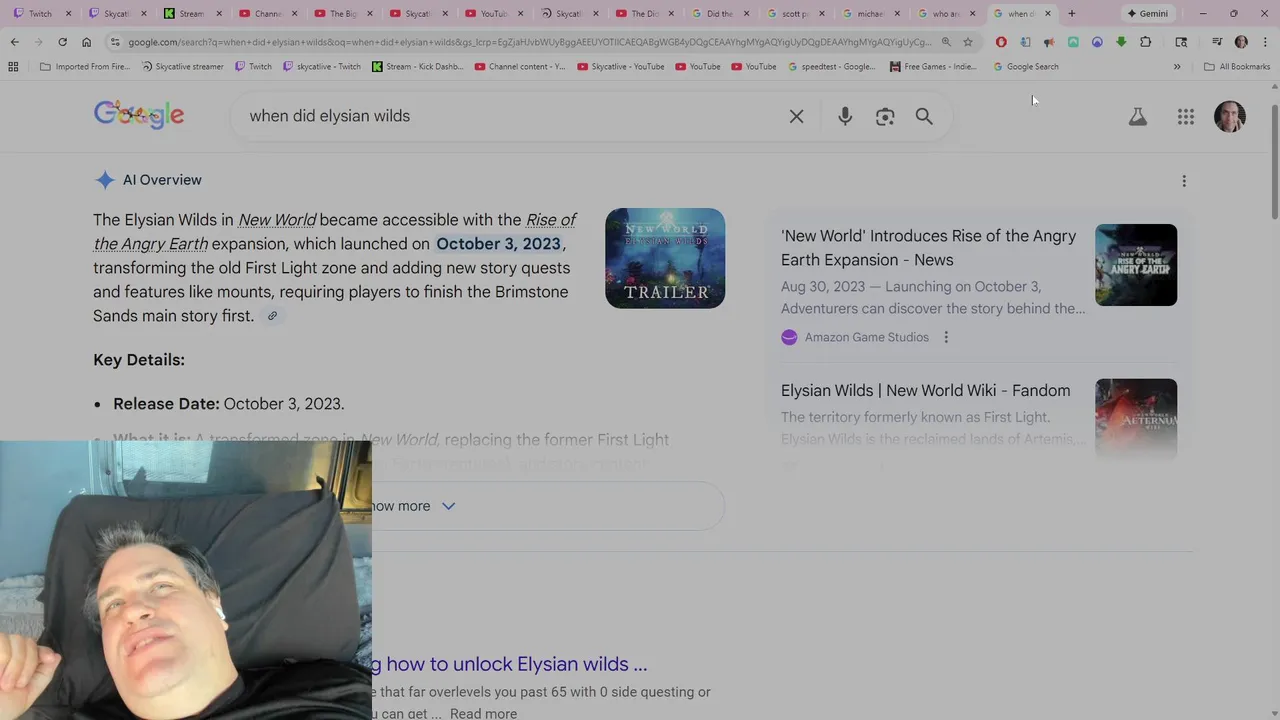Click the browser address bar URL
The width and height of the screenshot is (1280, 720).
click(530, 42)
